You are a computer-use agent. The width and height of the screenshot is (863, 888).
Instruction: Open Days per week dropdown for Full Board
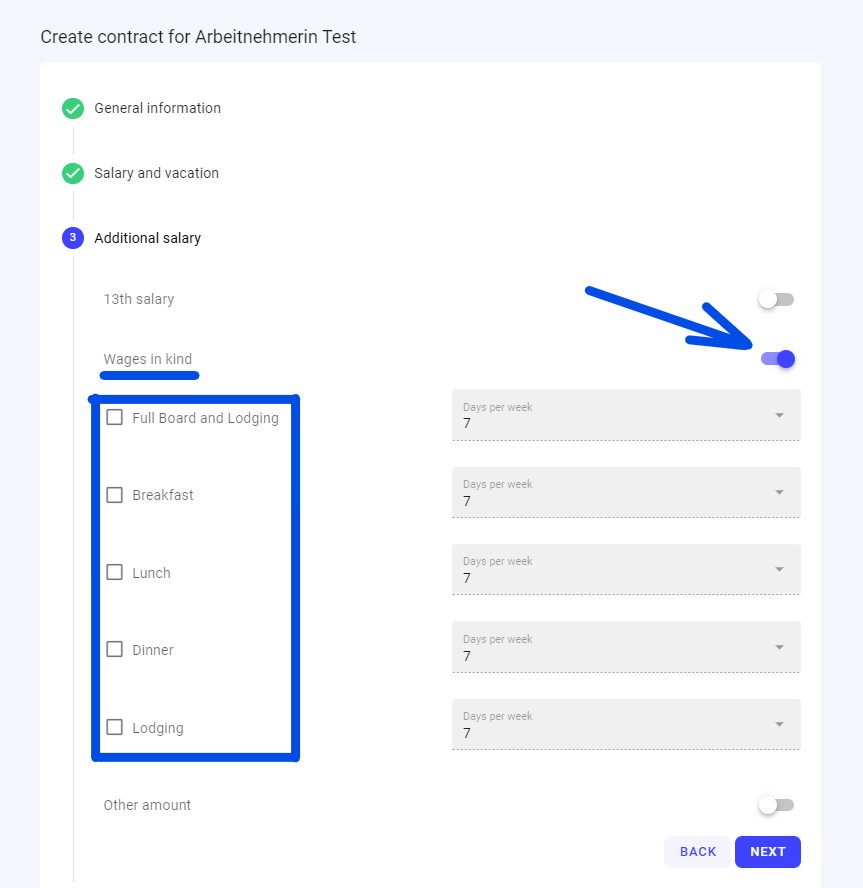(x=626, y=415)
